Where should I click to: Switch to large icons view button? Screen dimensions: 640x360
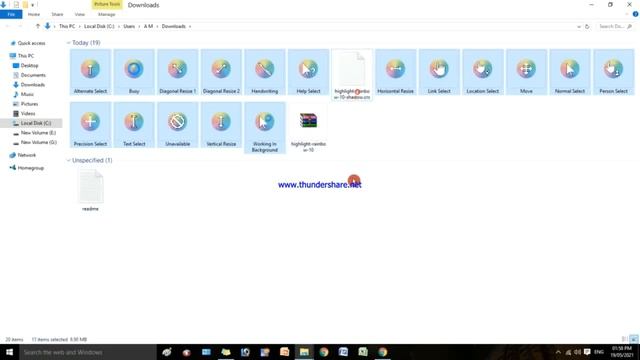tap(633, 339)
